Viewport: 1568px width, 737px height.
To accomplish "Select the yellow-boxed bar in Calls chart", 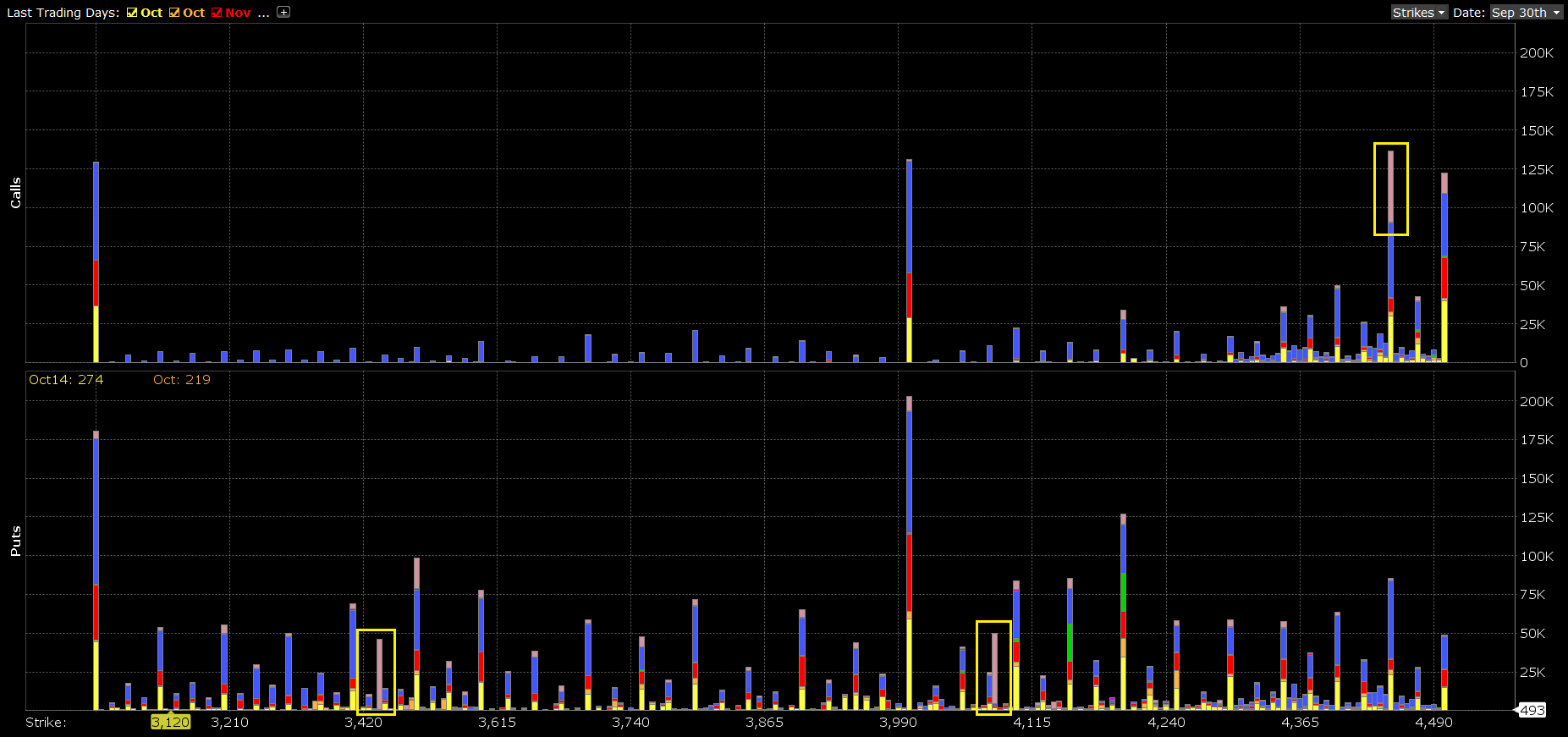I will pos(1390,189).
